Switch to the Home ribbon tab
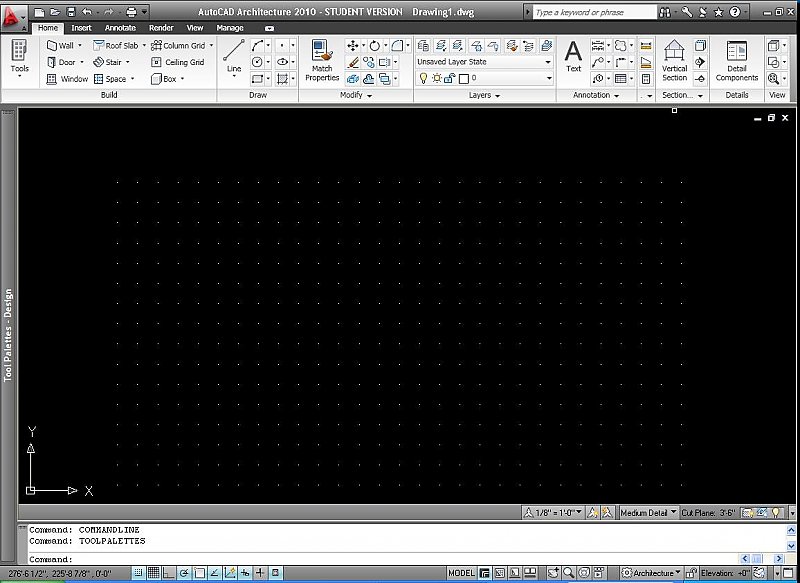This screenshot has height=583, width=800. pos(48,28)
